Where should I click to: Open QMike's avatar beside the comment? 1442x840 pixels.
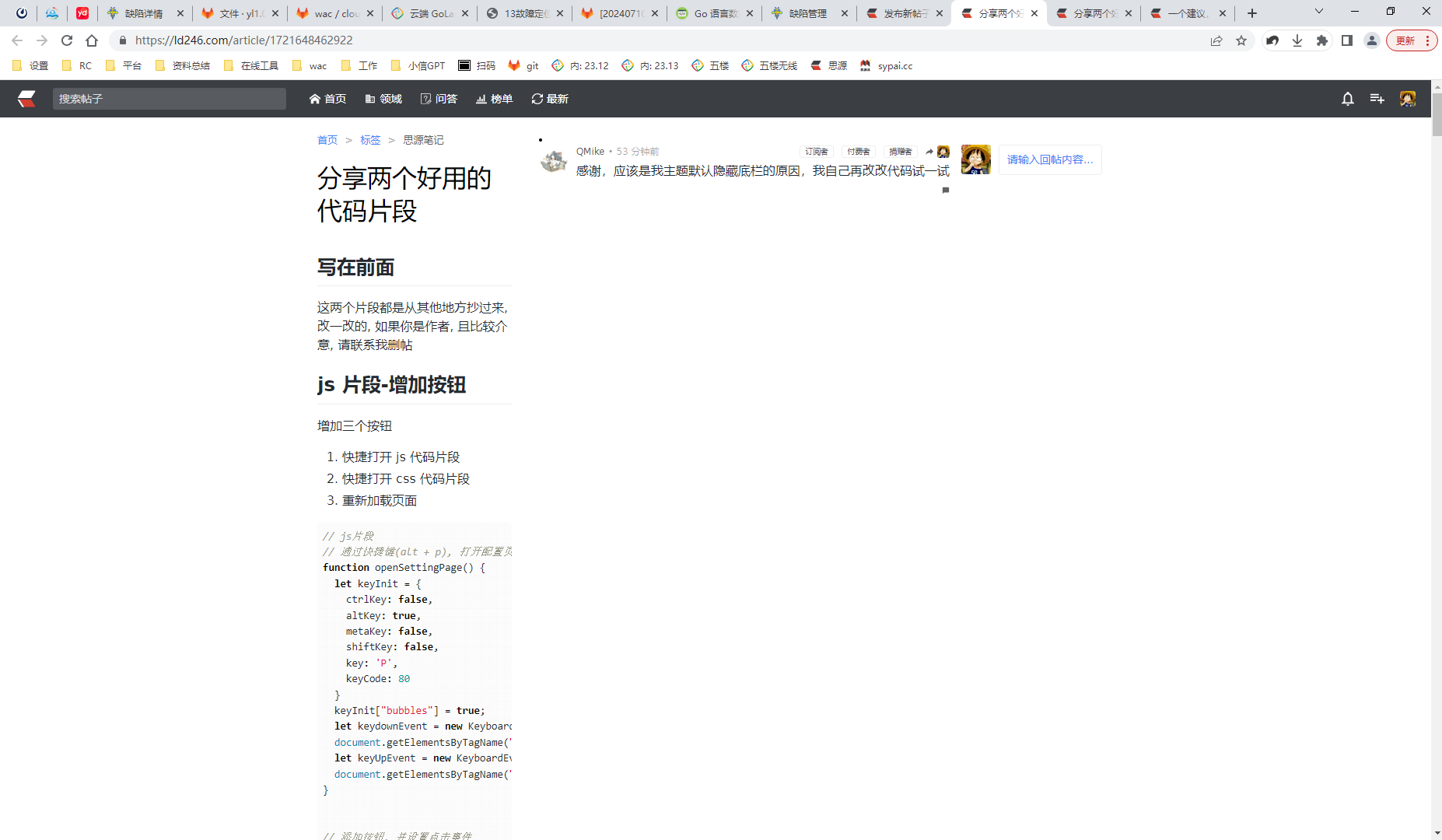[x=554, y=160]
